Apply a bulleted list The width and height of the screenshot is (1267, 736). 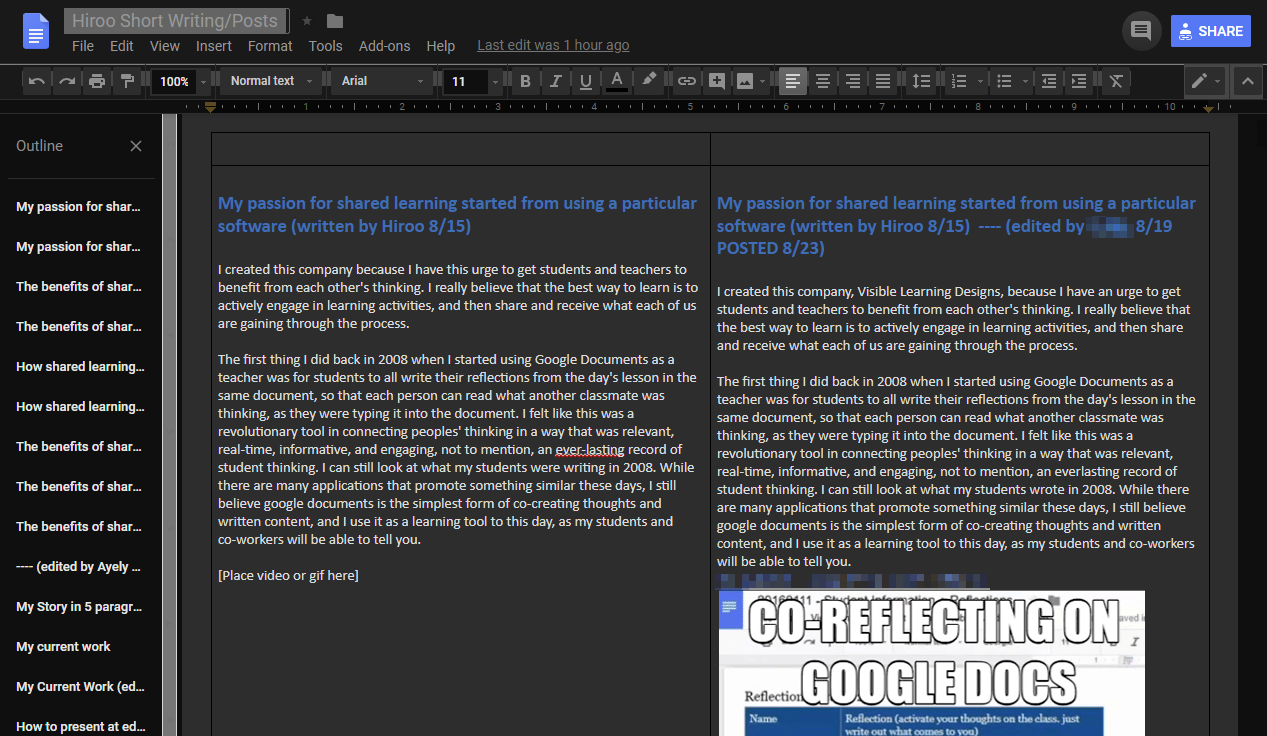coord(1005,81)
